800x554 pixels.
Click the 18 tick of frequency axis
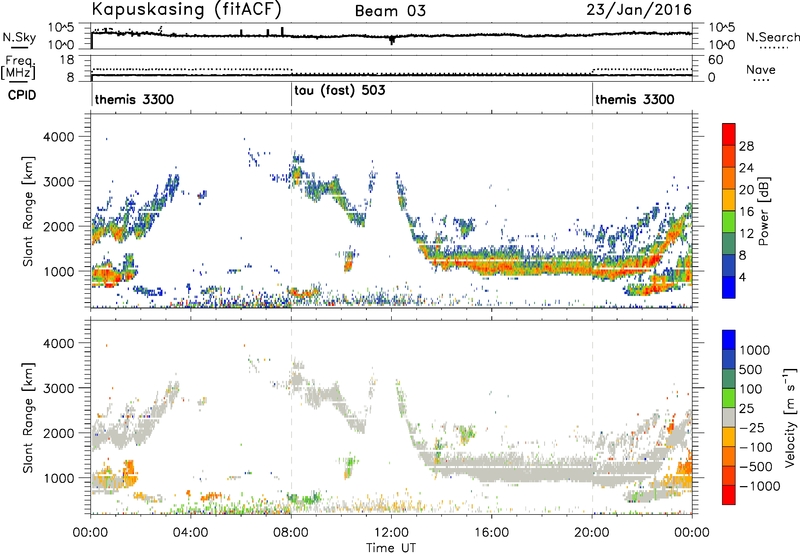click(x=67, y=60)
